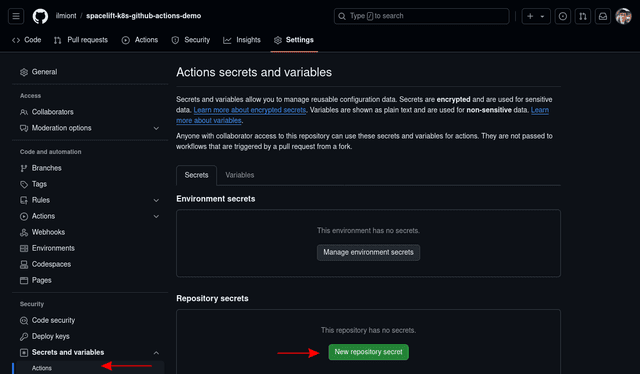640x374 pixels.
Task: Select the Secrets tab
Action: 196,175
